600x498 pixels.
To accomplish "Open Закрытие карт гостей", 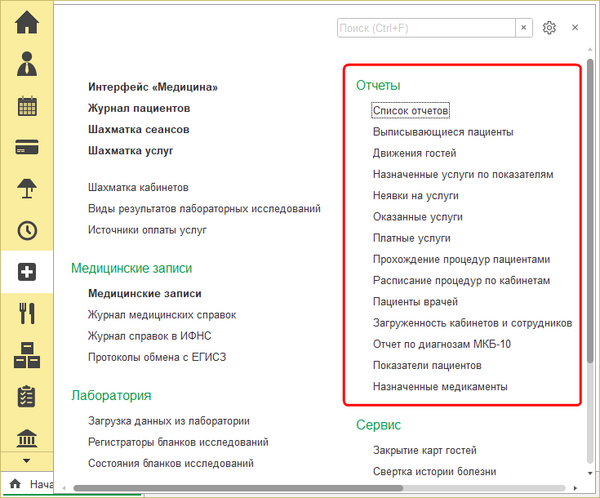I will (425, 451).
